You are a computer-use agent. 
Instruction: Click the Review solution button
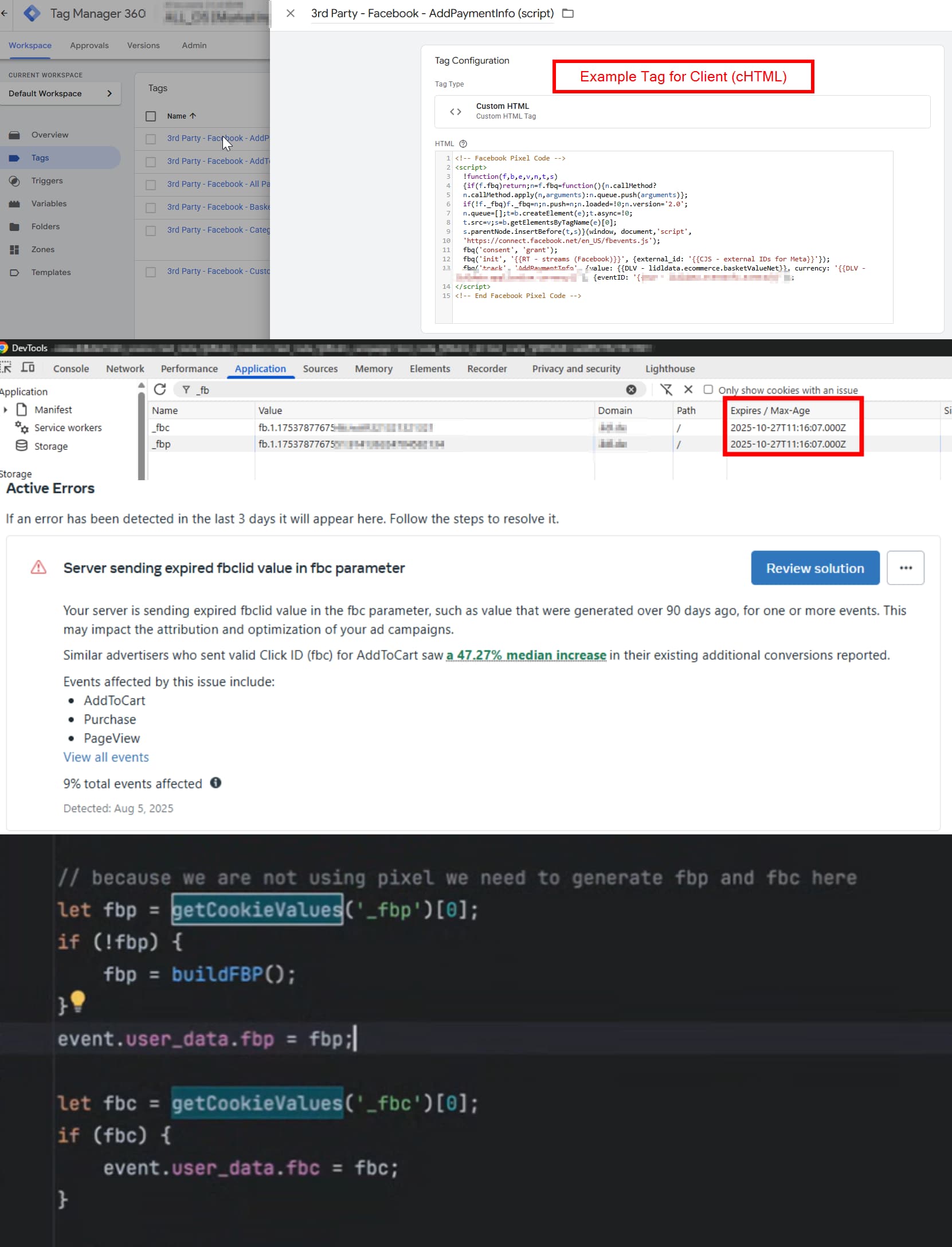point(814,568)
